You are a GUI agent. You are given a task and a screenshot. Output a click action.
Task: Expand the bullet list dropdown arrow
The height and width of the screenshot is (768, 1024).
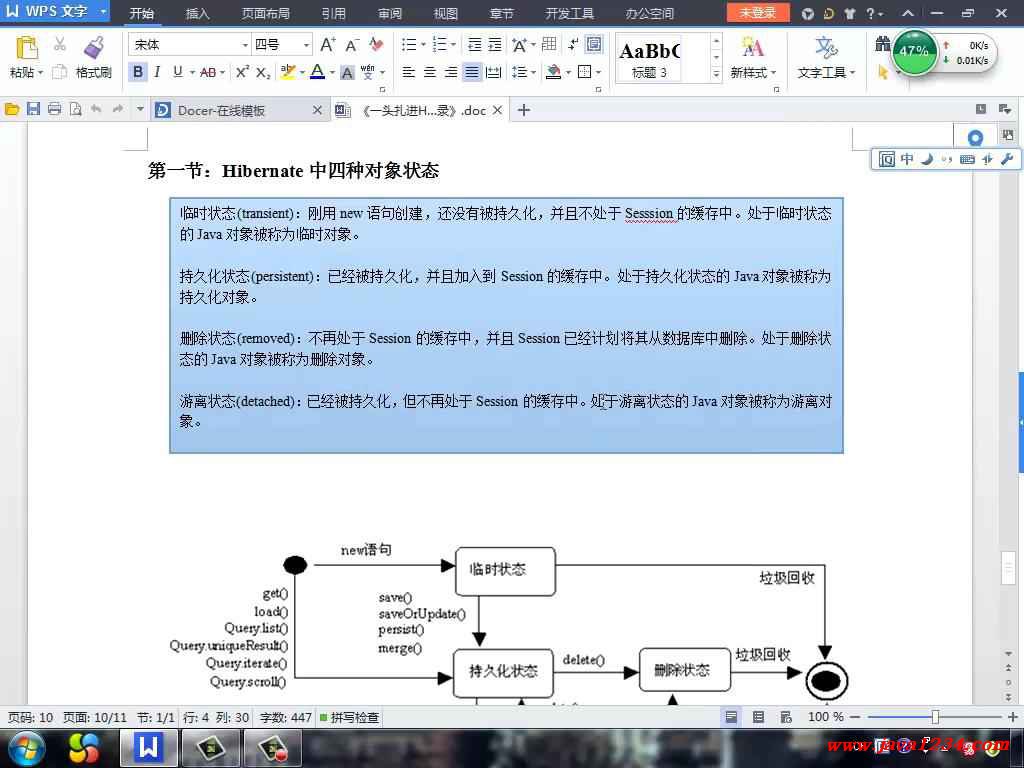[x=423, y=45]
